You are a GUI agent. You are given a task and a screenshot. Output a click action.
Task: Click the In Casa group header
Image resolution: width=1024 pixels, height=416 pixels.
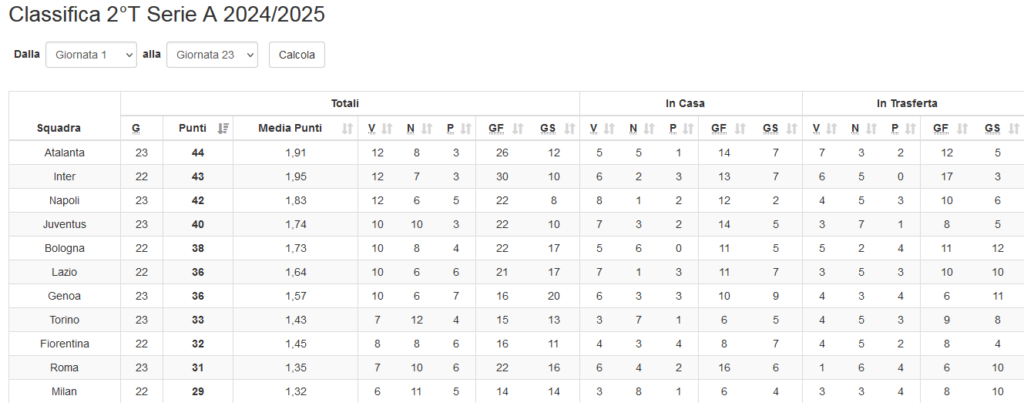685,103
